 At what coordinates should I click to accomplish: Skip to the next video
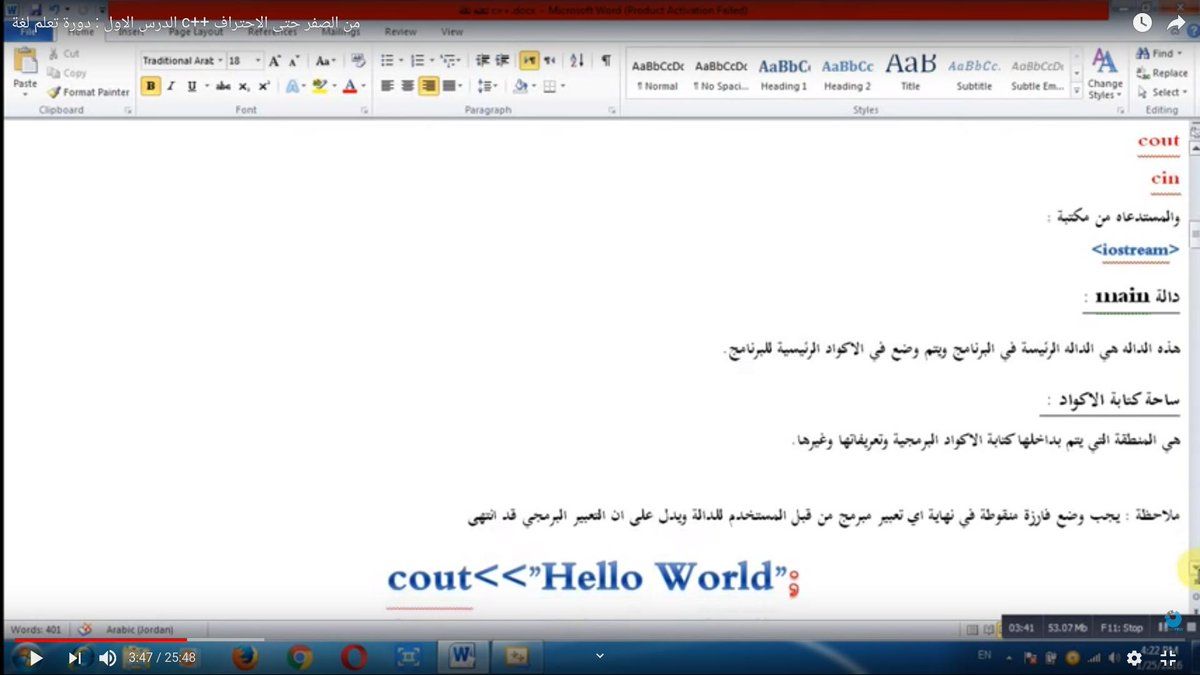tap(74, 658)
